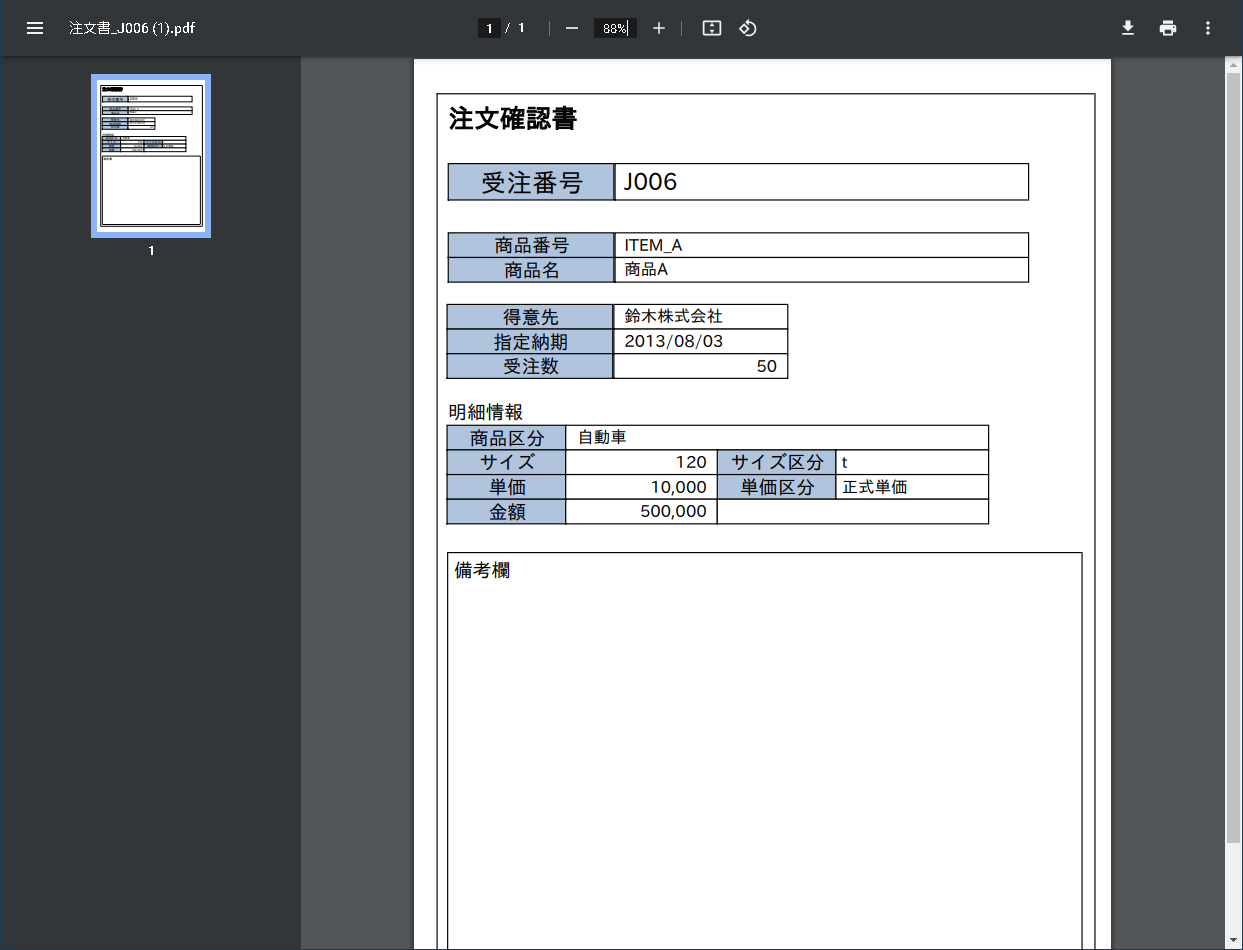This screenshot has width=1243, height=950.
Task: Click the 正式単価 value
Action: point(875,487)
